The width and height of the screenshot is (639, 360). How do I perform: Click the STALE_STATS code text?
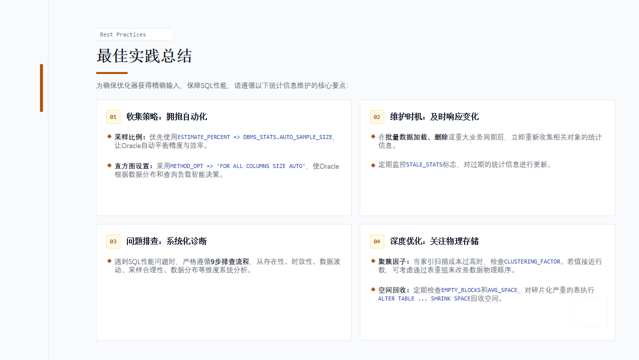424,165
